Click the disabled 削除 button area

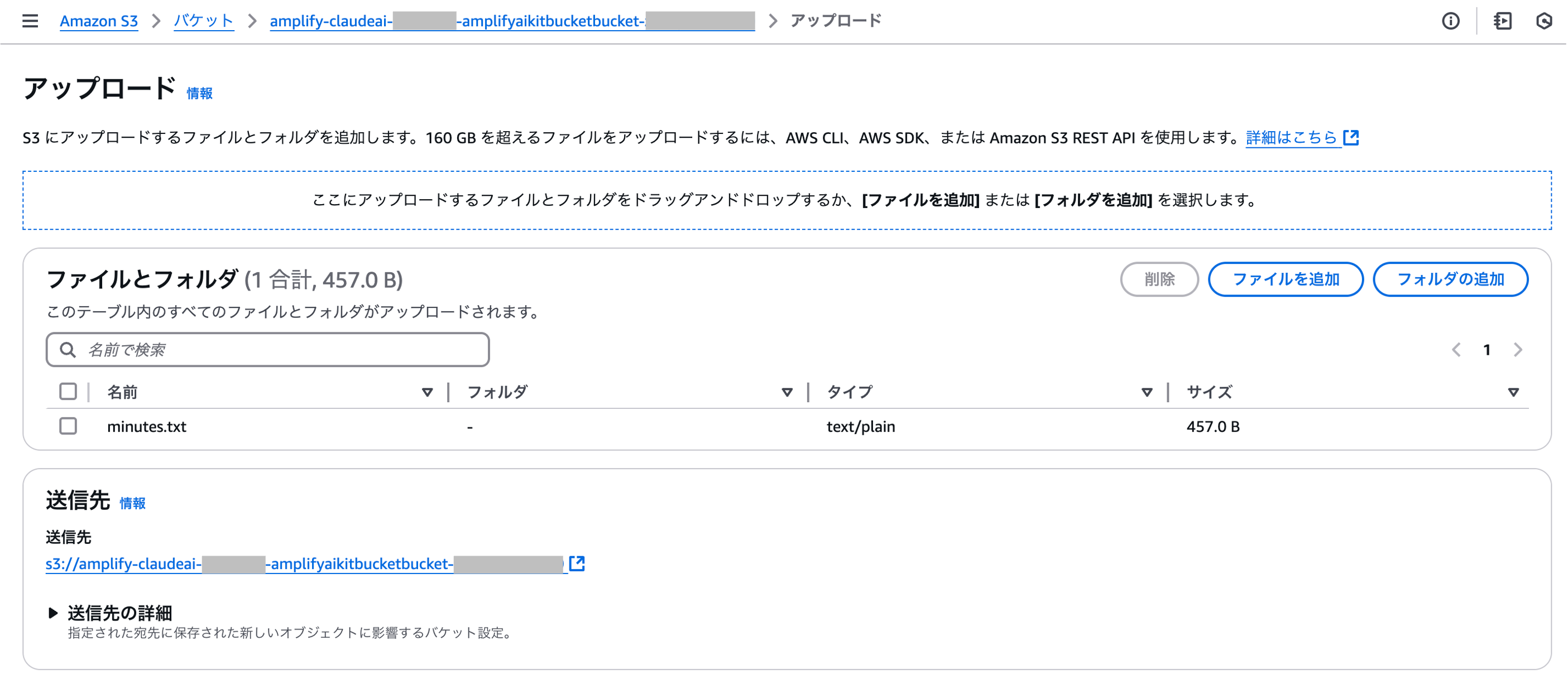1159,279
